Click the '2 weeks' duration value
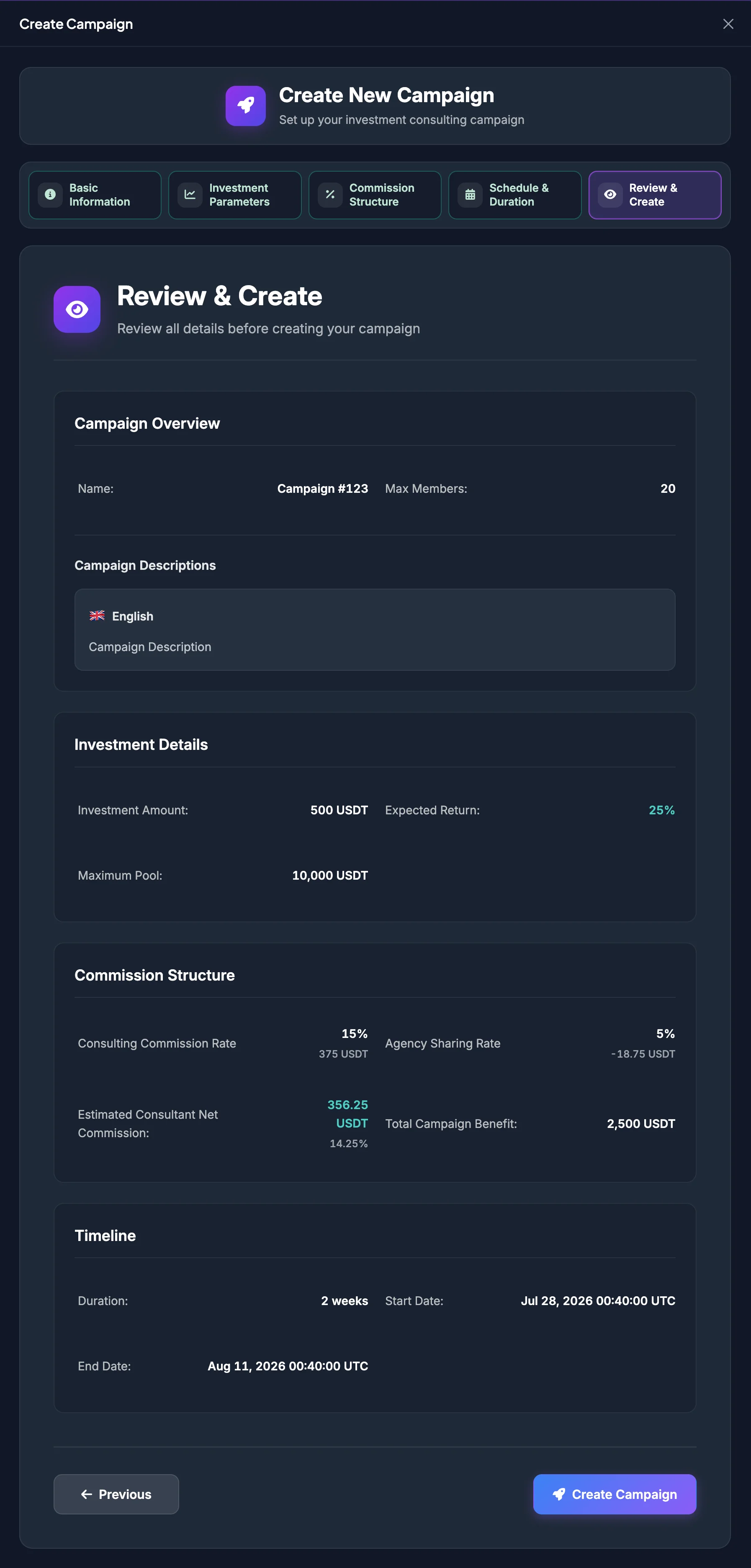The height and width of the screenshot is (1568, 751). (x=345, y=1301)
